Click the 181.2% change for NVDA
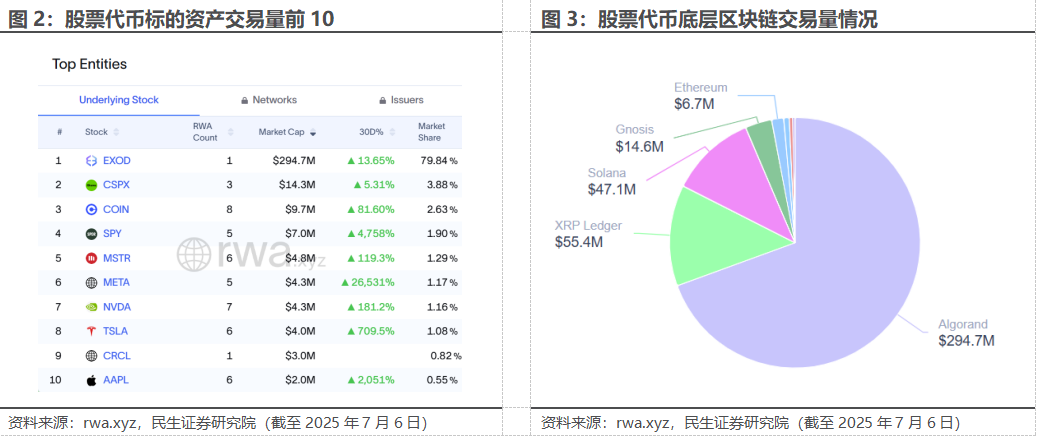 371,307
